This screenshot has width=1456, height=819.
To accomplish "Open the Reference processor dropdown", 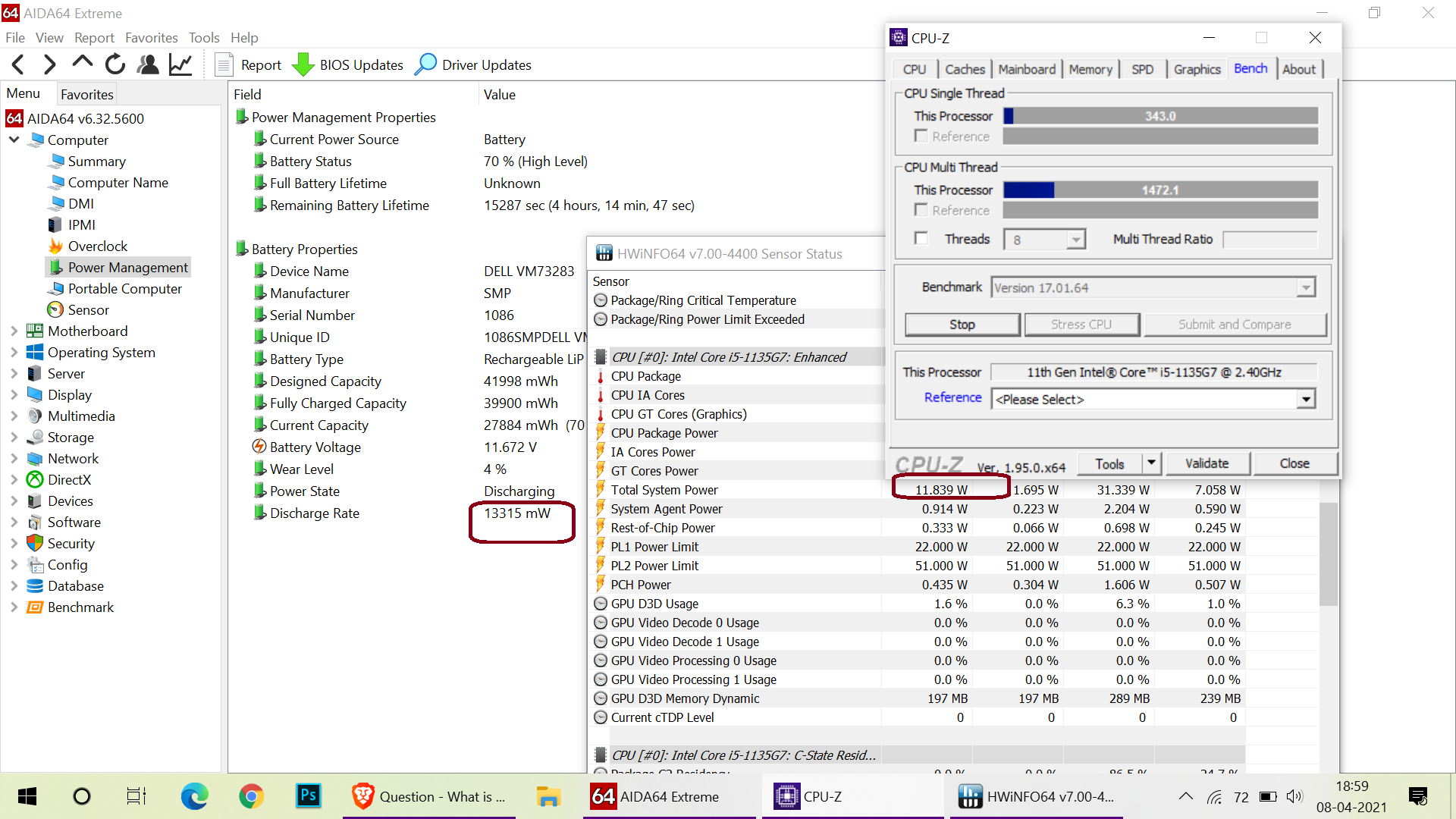I will point(1306,400).
